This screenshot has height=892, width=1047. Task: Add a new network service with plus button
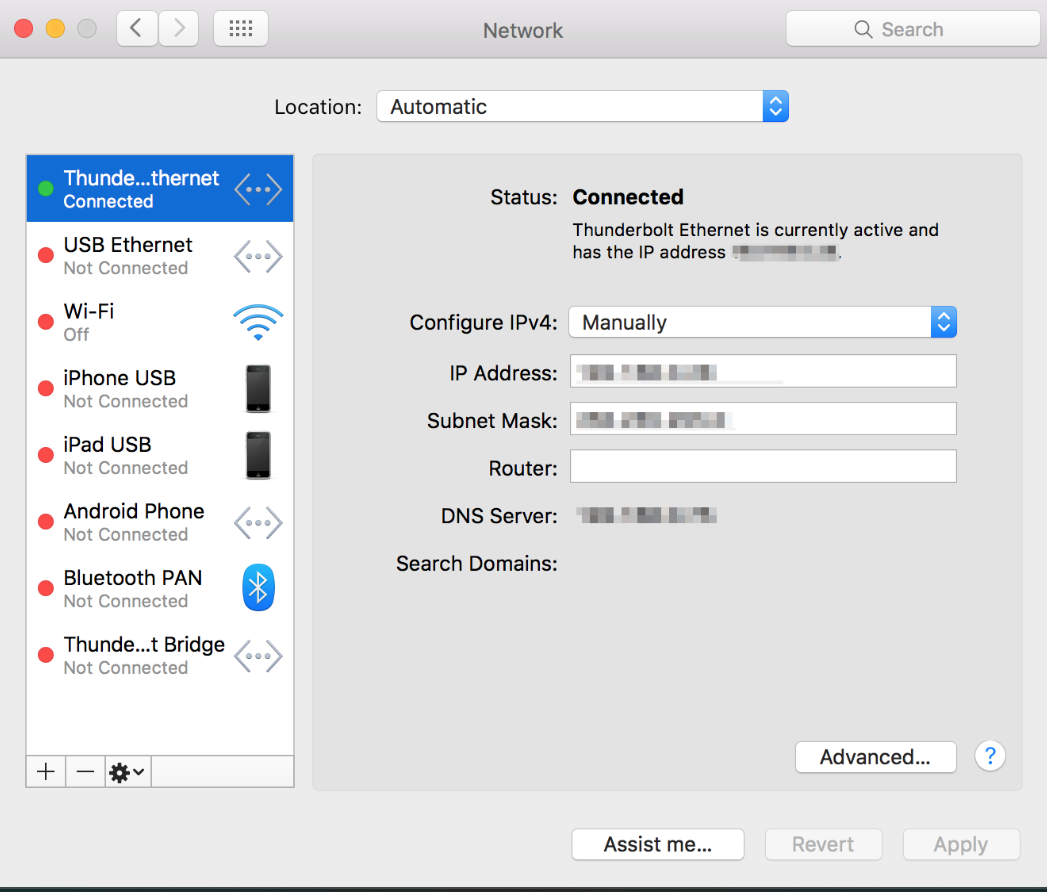(45, 771)
